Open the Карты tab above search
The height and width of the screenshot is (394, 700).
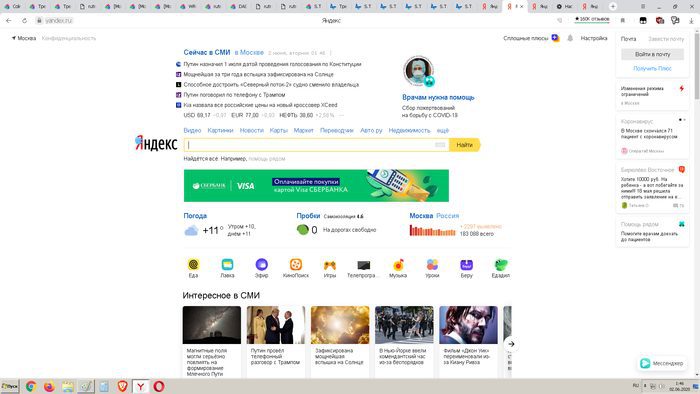(x=279, y=130)
